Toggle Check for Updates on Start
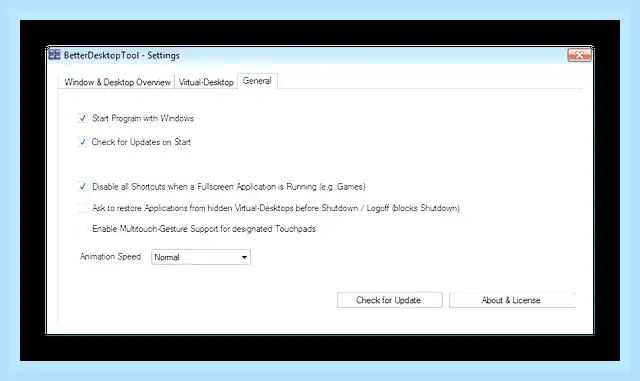Screen dimensions: 640x381 click(x=83, y=142)
